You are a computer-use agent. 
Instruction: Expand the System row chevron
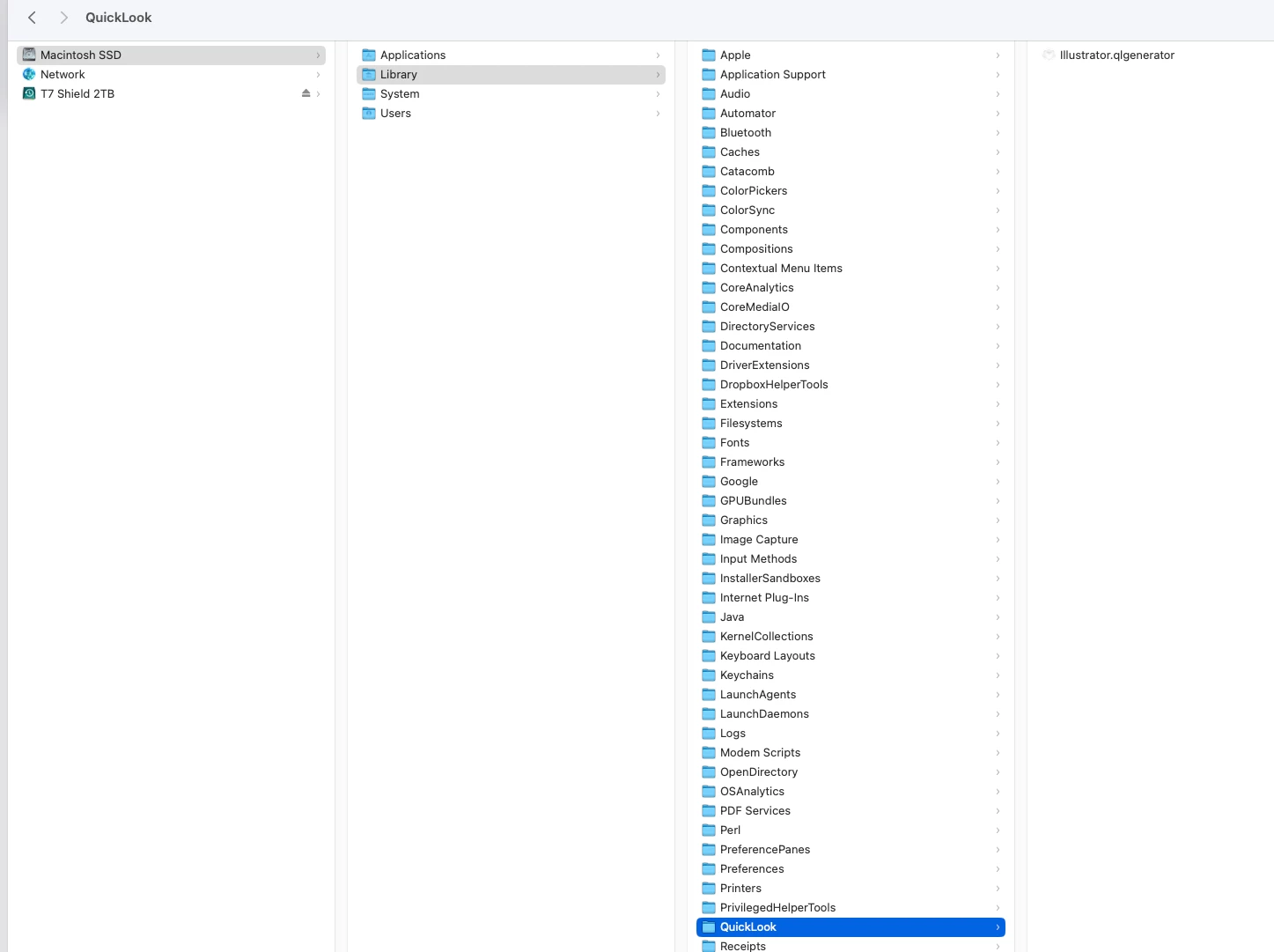(658, 93)
